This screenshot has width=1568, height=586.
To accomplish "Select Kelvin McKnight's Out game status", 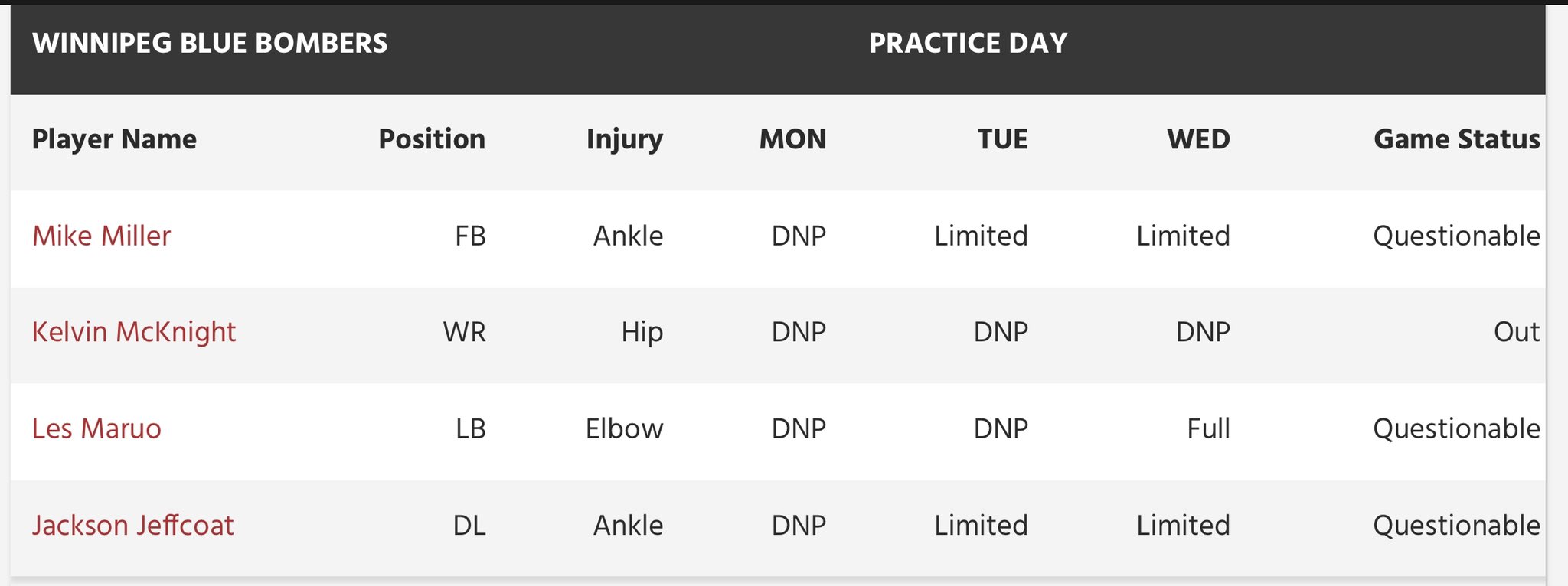I will [x=1517, y=332].
